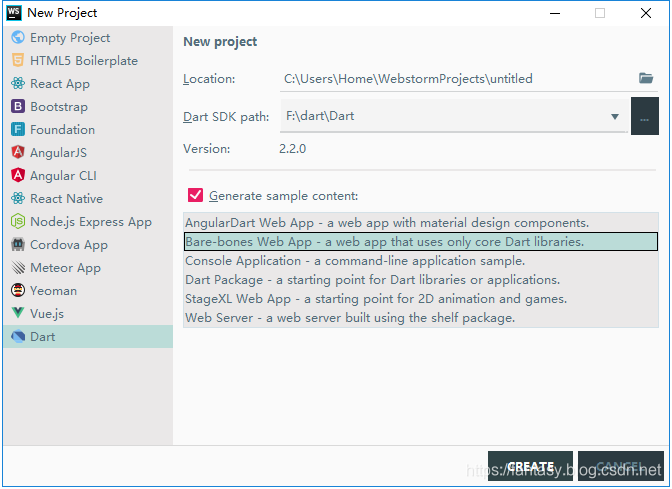Click the CREATE button

(530, 466)
